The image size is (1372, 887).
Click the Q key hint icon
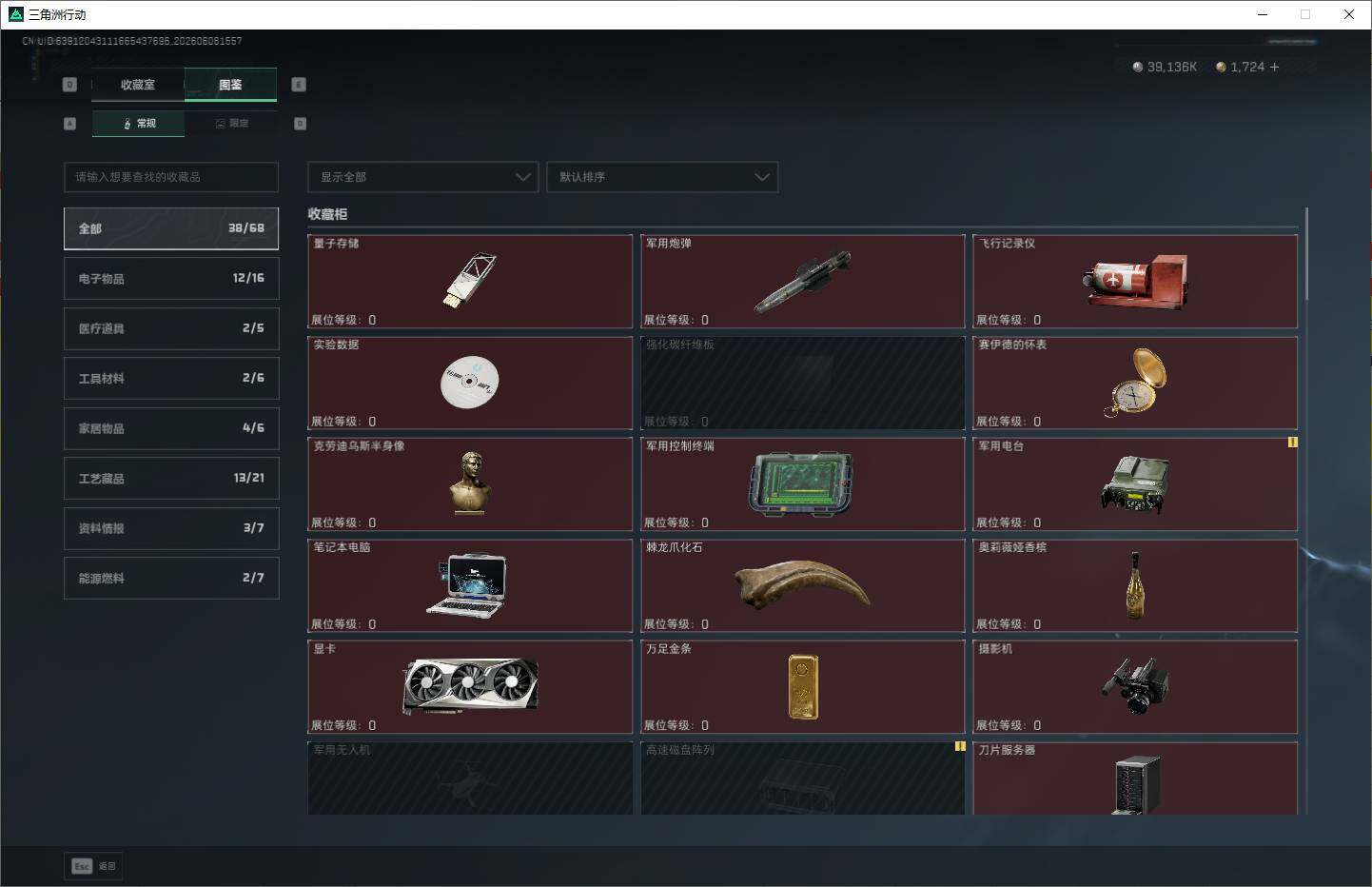click(x=69, y=85)
